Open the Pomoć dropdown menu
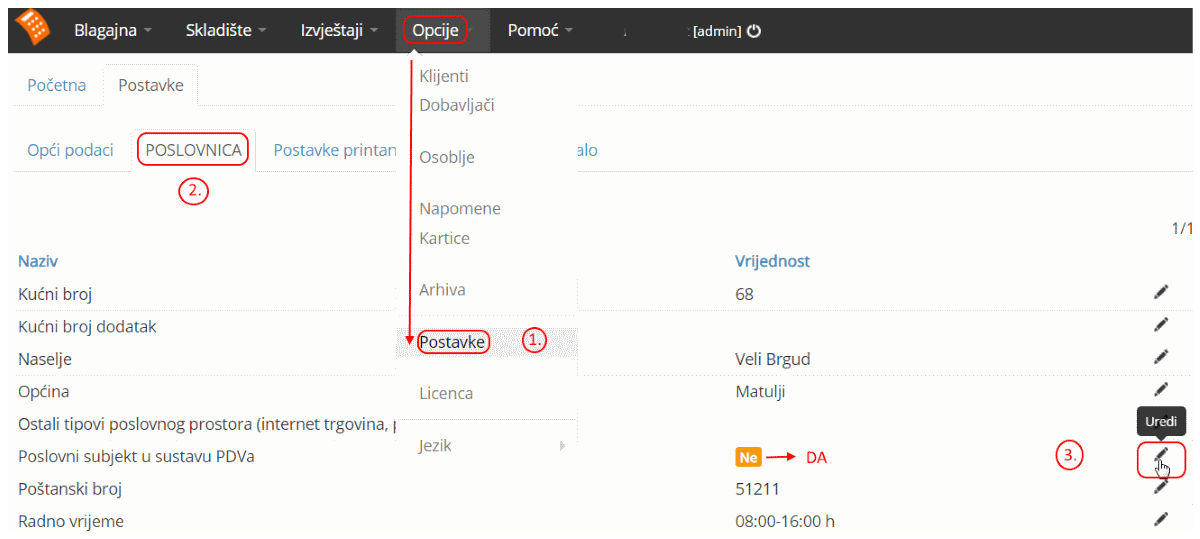This screenshot has height=539, width=1200. [540, 30]
